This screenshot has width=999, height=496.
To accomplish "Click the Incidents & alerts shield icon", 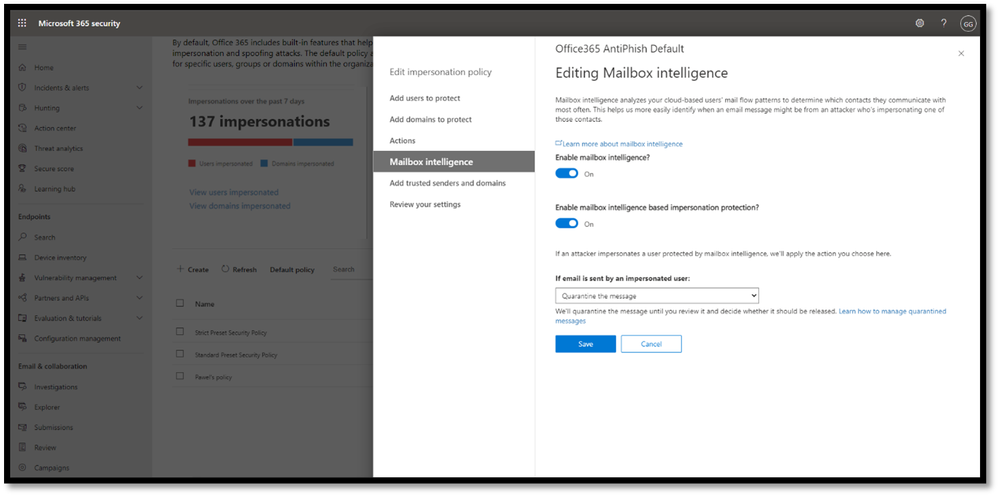I will (22, 88).
